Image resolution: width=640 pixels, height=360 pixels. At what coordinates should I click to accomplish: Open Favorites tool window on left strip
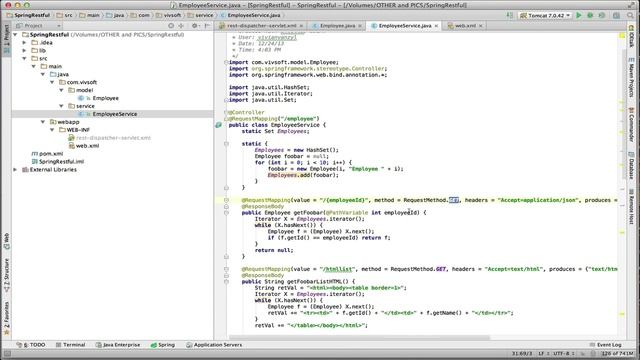pos(6,319)
